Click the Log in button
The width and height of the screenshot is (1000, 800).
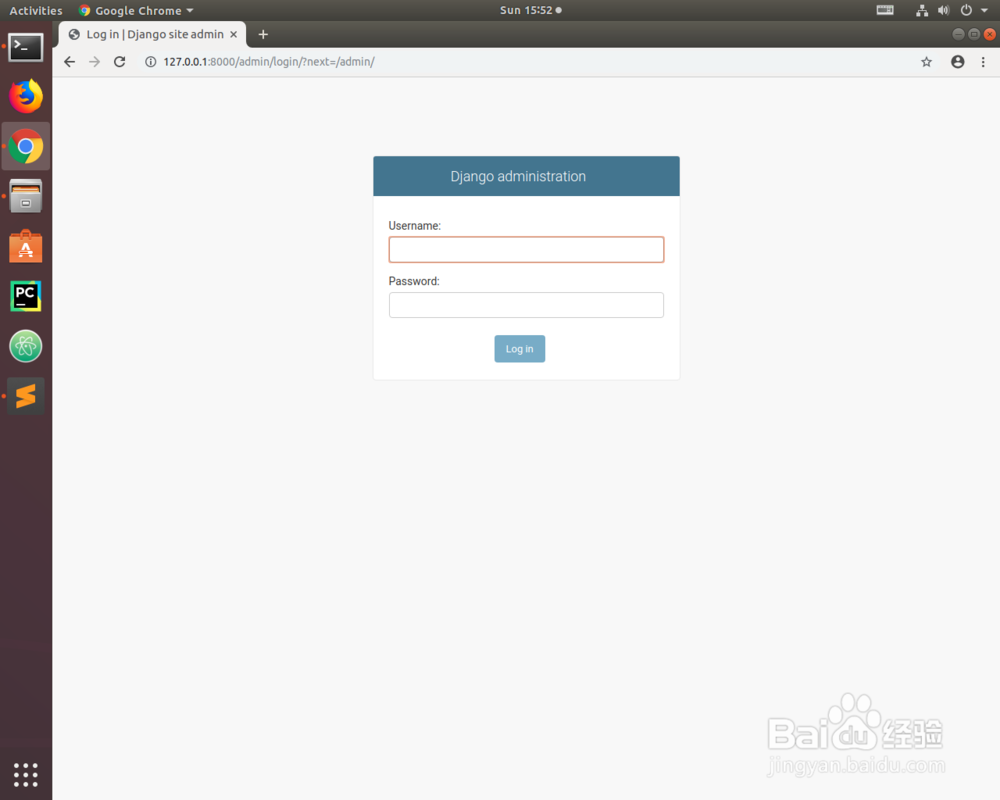click(520, 349)
